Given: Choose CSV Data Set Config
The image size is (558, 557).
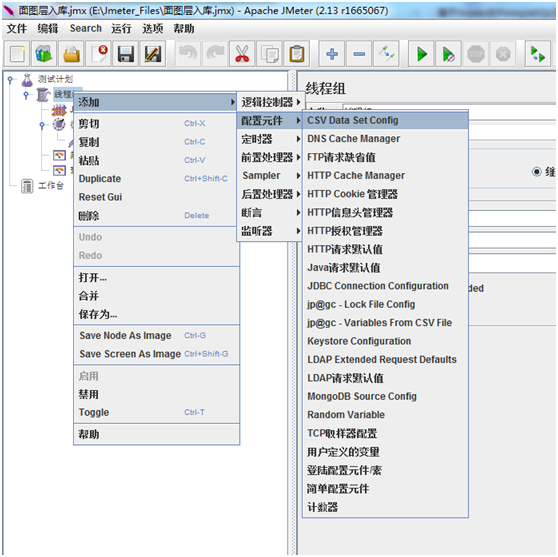Looking at the screenshot, I should tap(385, 120).
